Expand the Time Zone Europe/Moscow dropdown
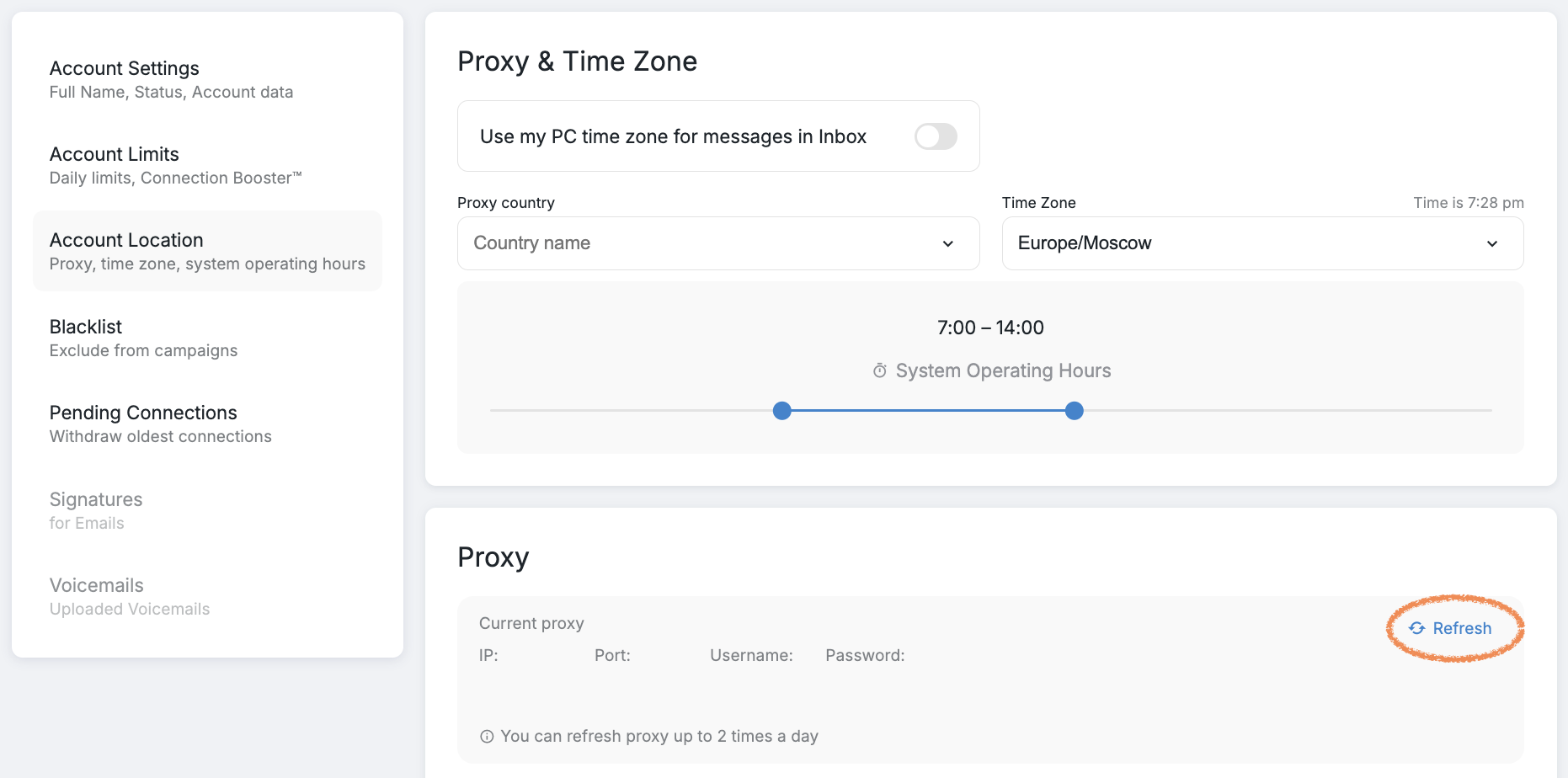This screenshot has height=778, width=1568. click(1261, 243)
